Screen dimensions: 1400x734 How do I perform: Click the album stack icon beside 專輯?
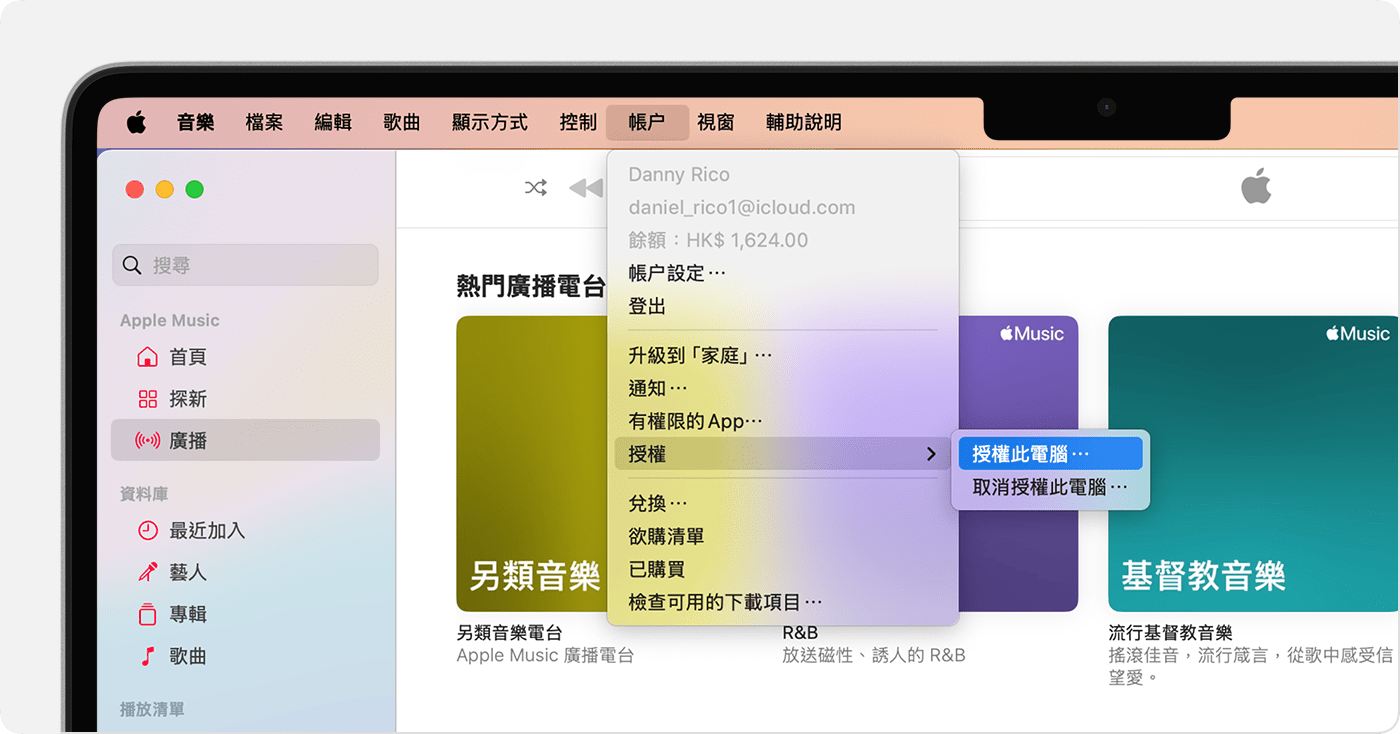tap(147, 614)
